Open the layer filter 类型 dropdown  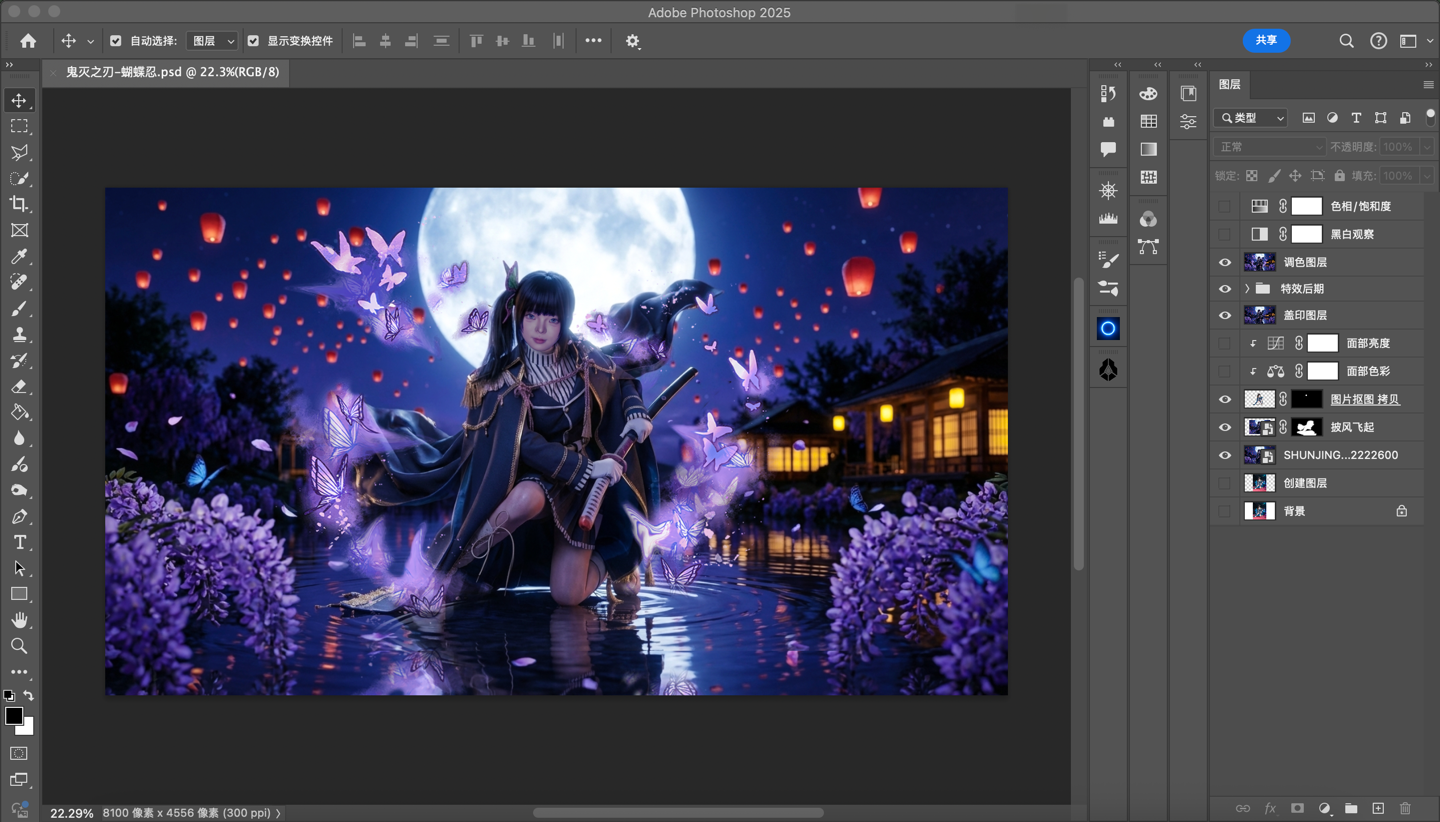1251,118
